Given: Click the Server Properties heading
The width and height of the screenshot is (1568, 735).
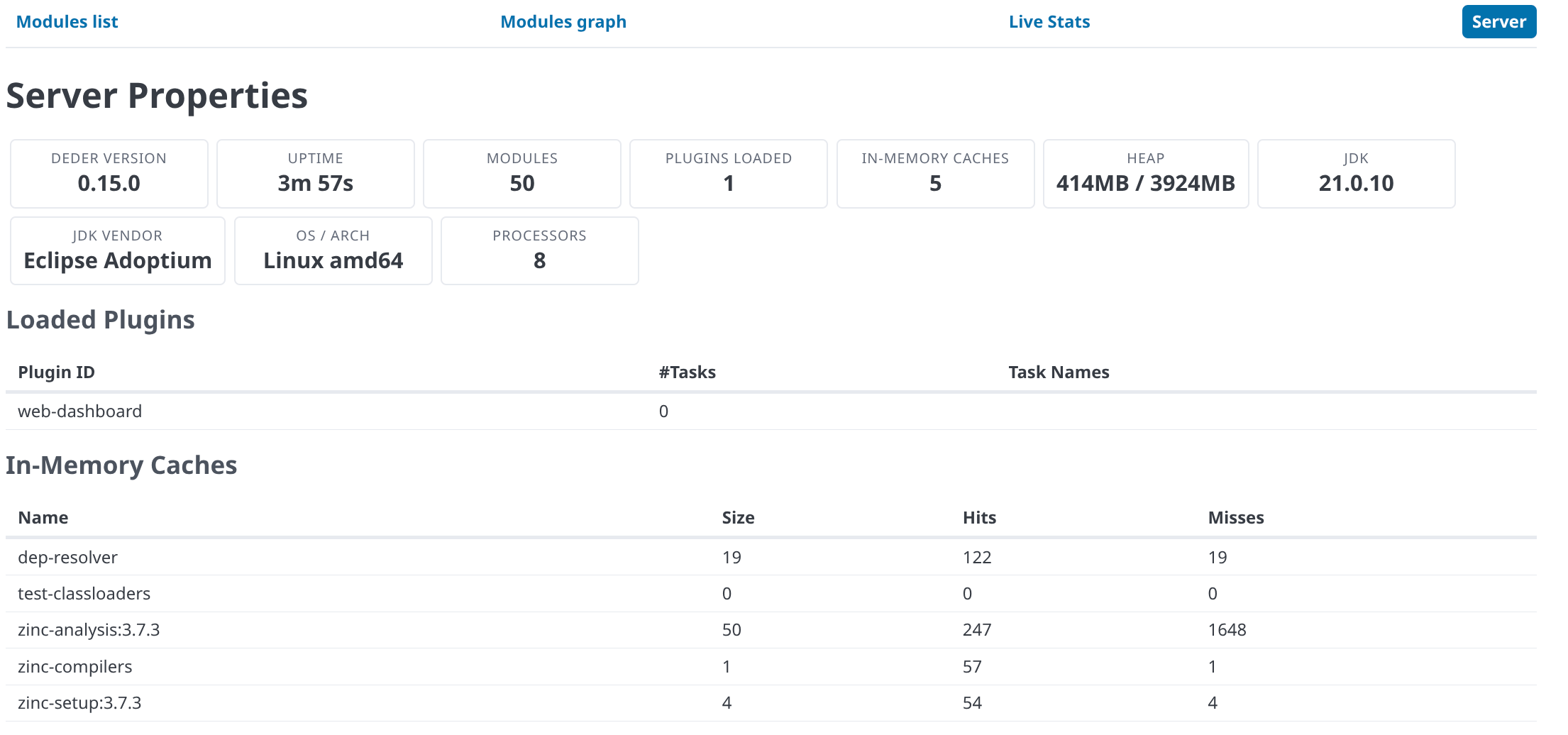Looking at the screenshot, I should 157,96.
